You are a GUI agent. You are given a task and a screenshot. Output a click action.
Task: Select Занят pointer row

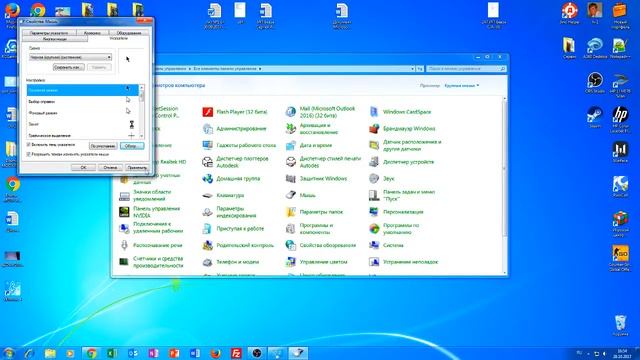(x=82, y=124)
